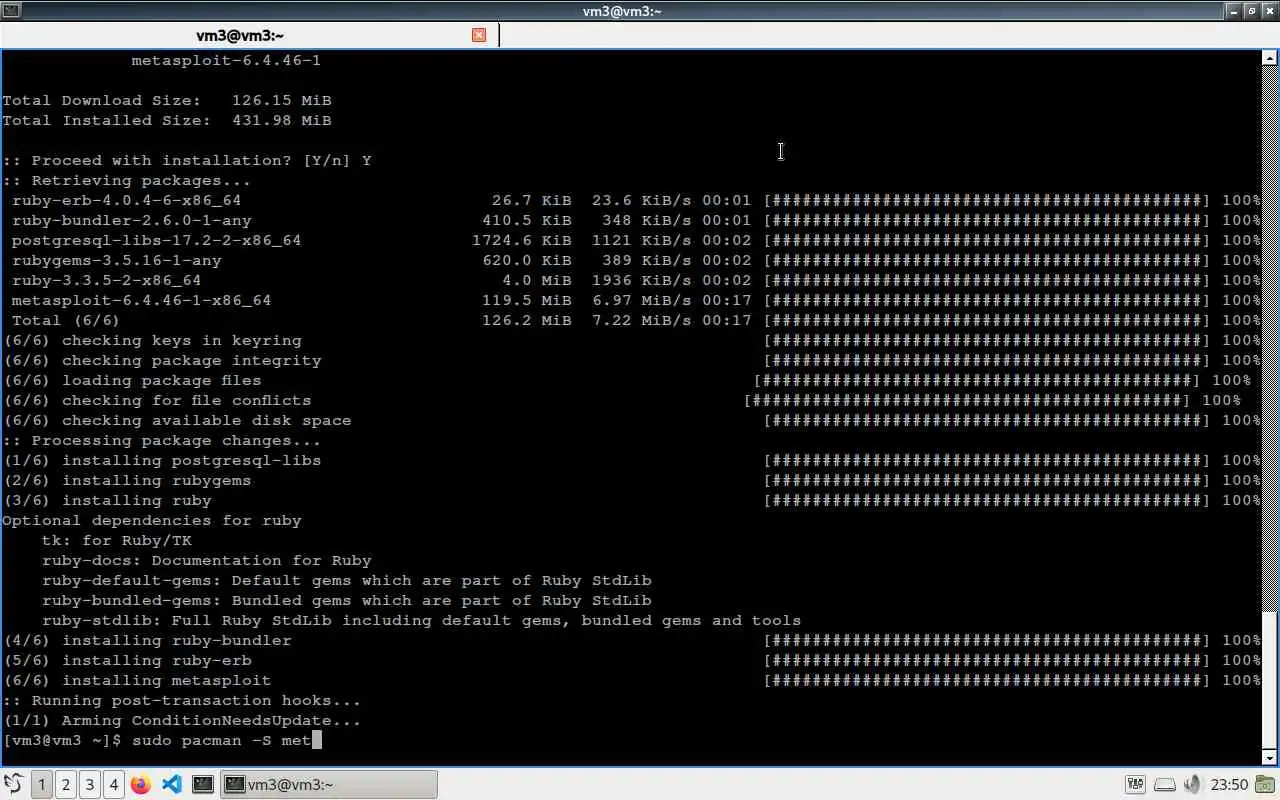The height and width of the screenshot is (800, 1280).
Task: Click the ruby-erb-4.0.4-6-x86_64 download row
Action: click(x=636, y=200)
